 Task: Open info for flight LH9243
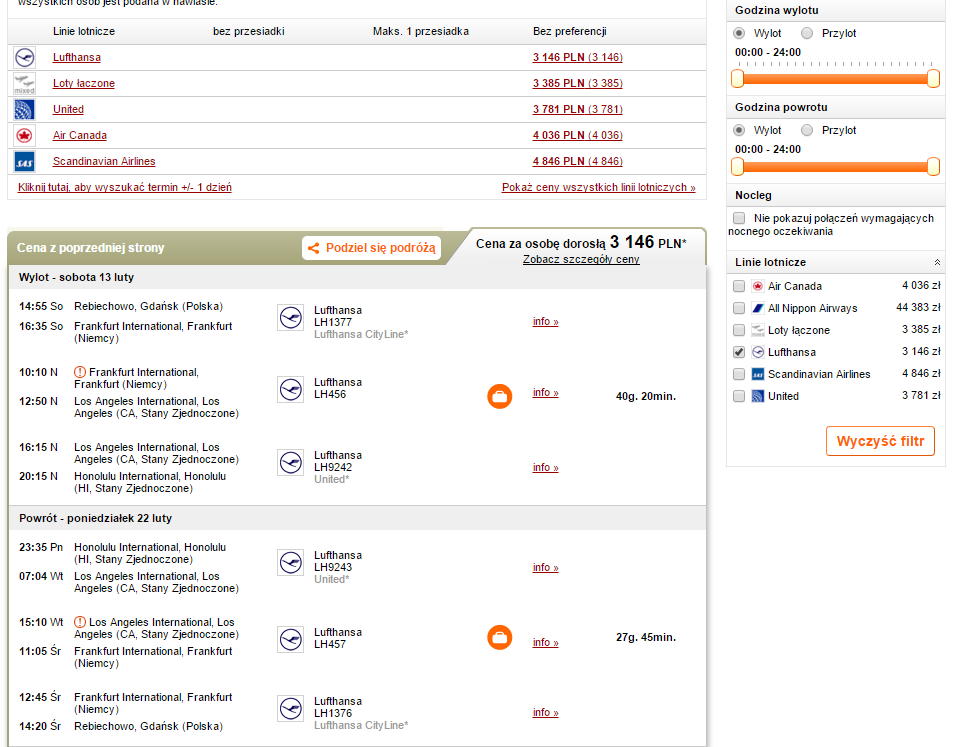(x=545, y=568)
